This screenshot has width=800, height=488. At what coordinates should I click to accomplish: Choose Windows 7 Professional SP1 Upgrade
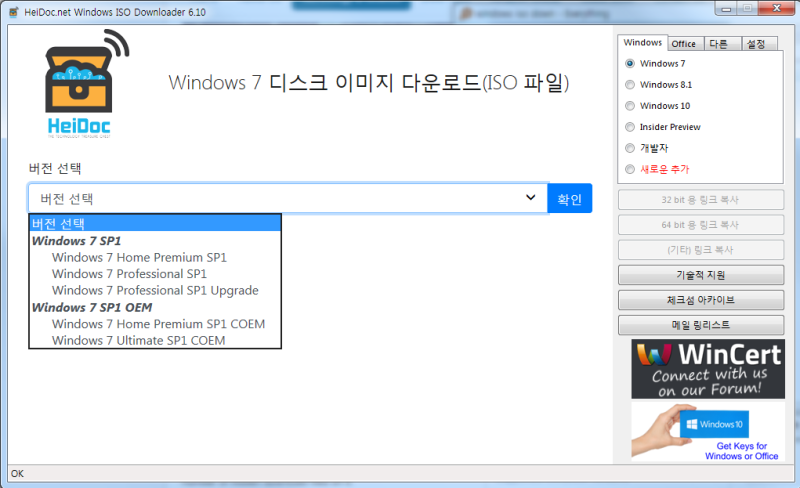(x=155, y=290)
